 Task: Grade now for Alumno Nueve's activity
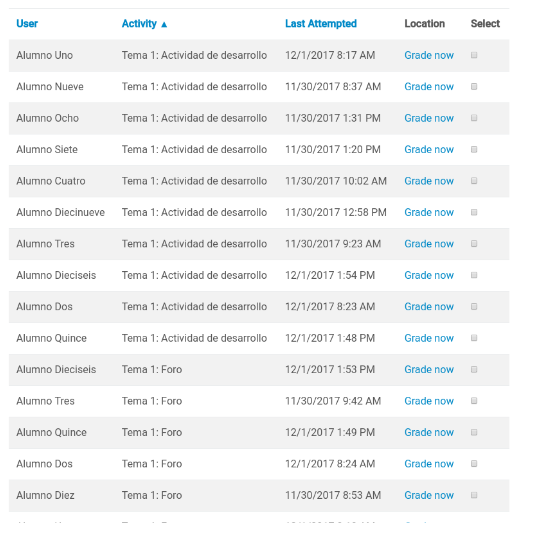point(429,86)
